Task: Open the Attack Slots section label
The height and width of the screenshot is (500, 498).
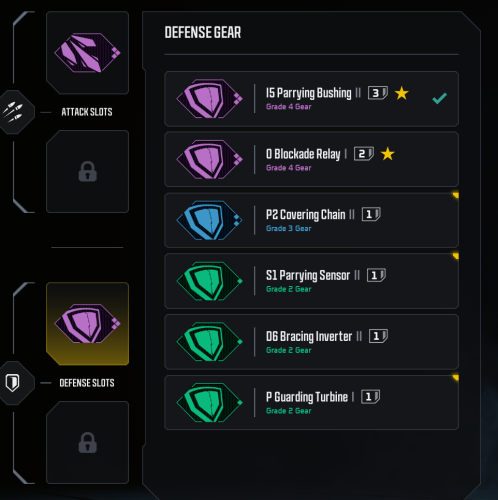Action: (x=87, y=112)
